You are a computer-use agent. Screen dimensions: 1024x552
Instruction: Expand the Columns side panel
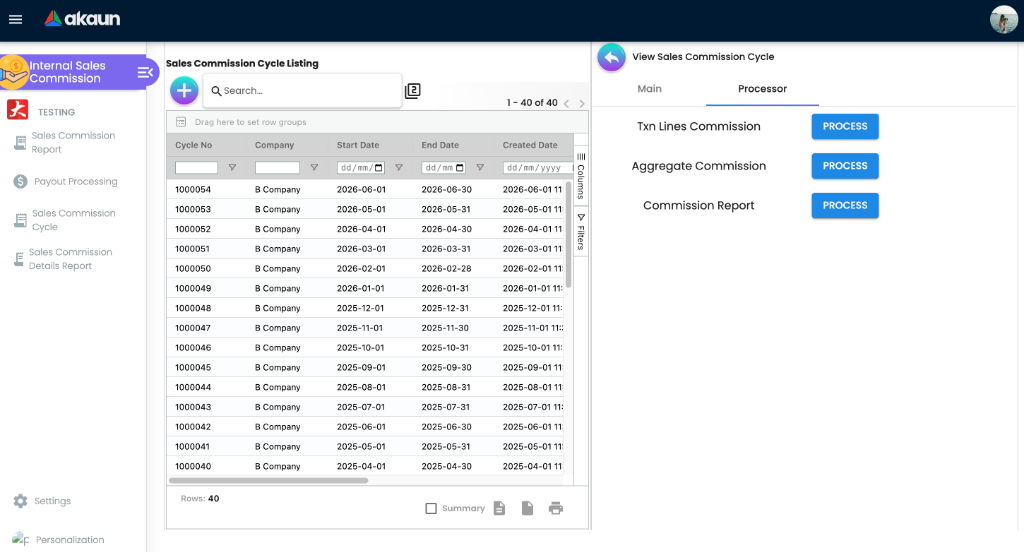[x=581, y=176]
